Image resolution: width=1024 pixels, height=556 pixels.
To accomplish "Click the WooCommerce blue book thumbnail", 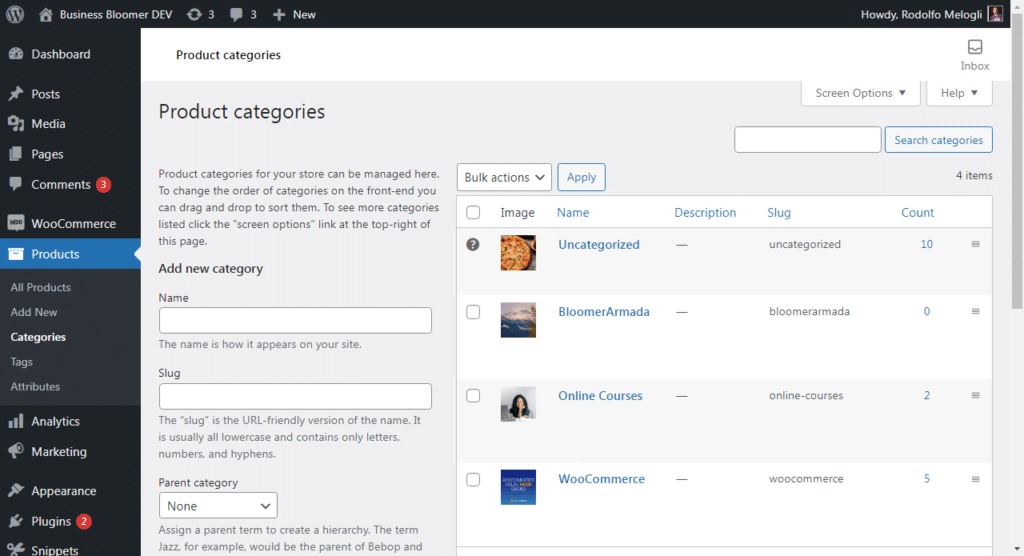I will (518, 487).
